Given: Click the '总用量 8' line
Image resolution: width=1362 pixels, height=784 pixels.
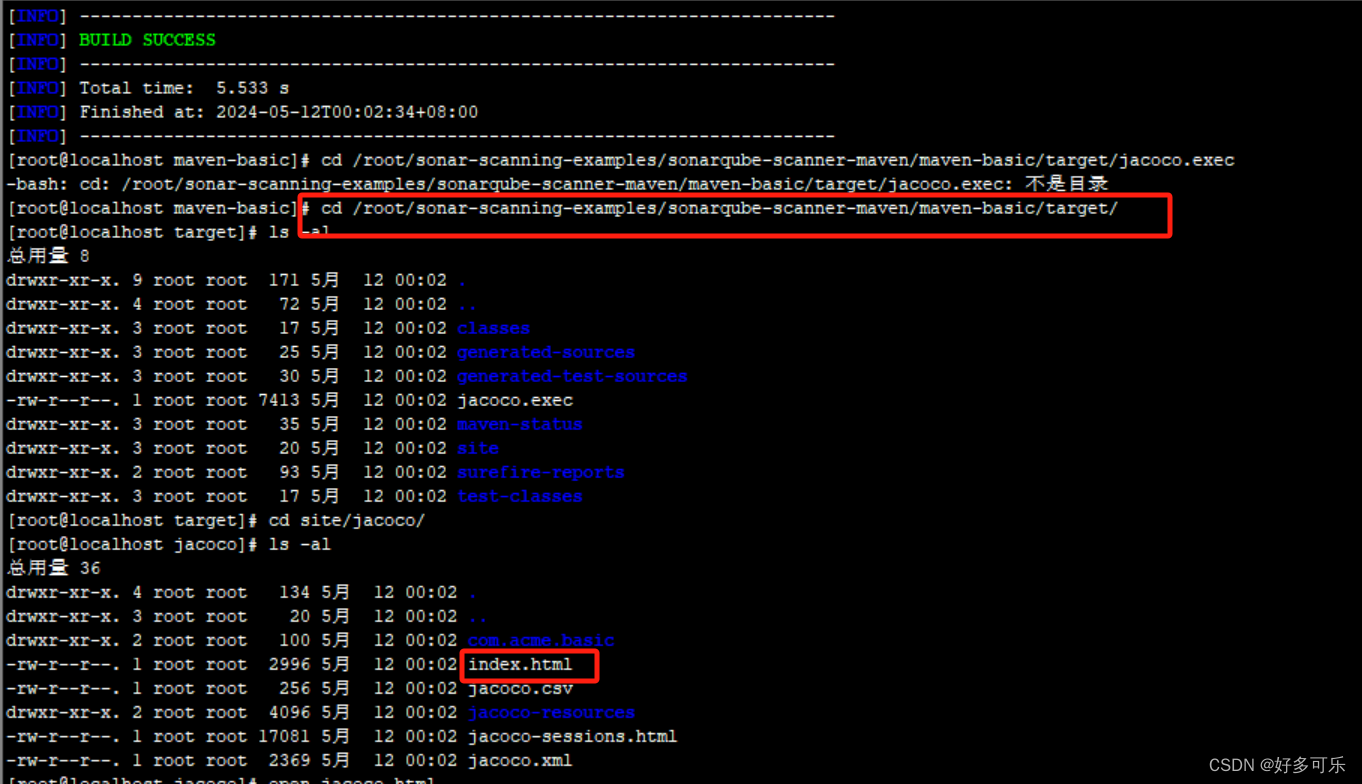Looking at the screenshot, I should [48, 256].
